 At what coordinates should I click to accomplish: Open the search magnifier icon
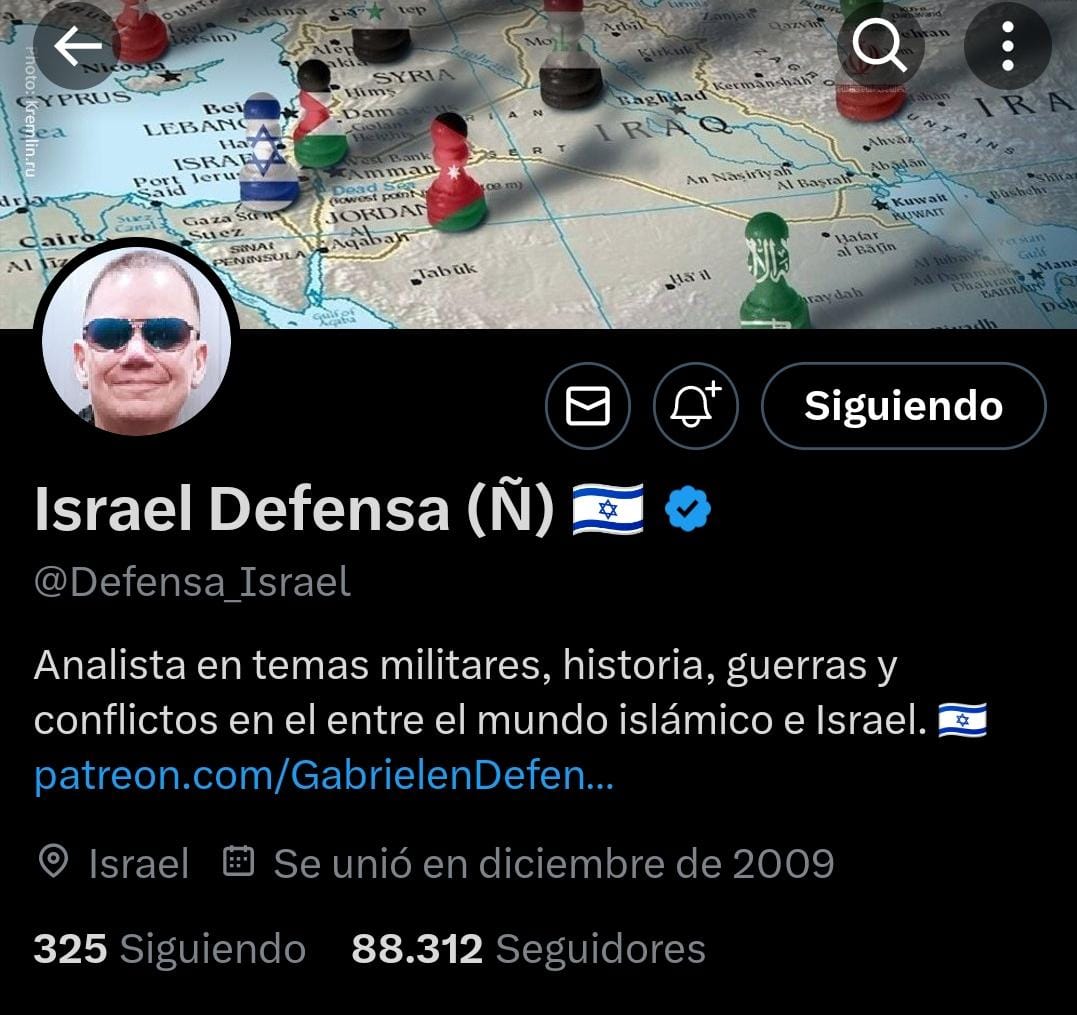point(880,46)
